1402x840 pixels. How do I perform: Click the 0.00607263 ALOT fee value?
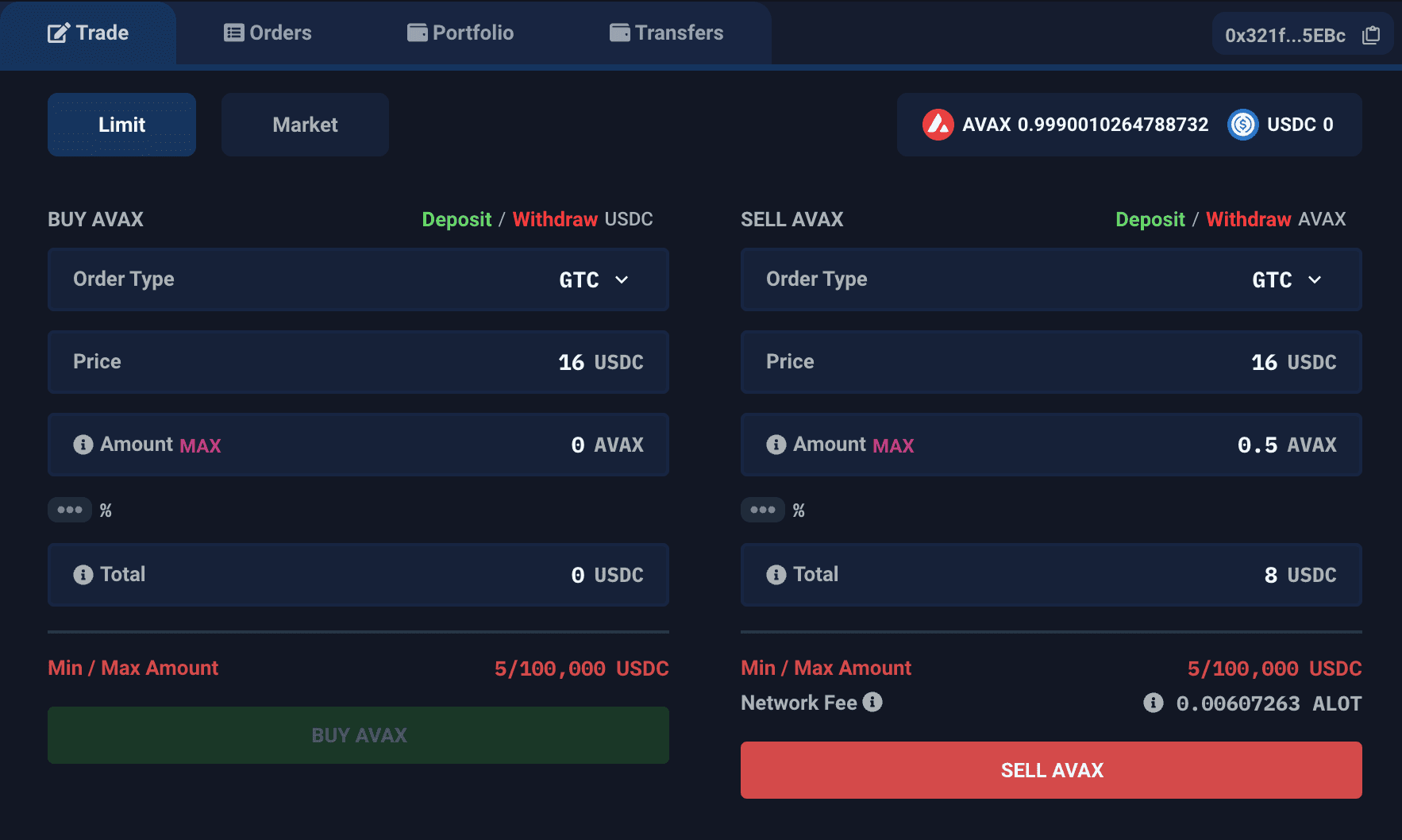(x=1269, y=703)
